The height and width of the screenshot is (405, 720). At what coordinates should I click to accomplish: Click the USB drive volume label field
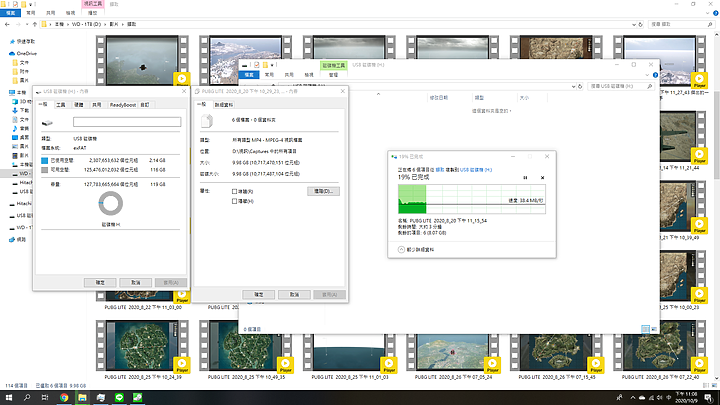[127, 122]
